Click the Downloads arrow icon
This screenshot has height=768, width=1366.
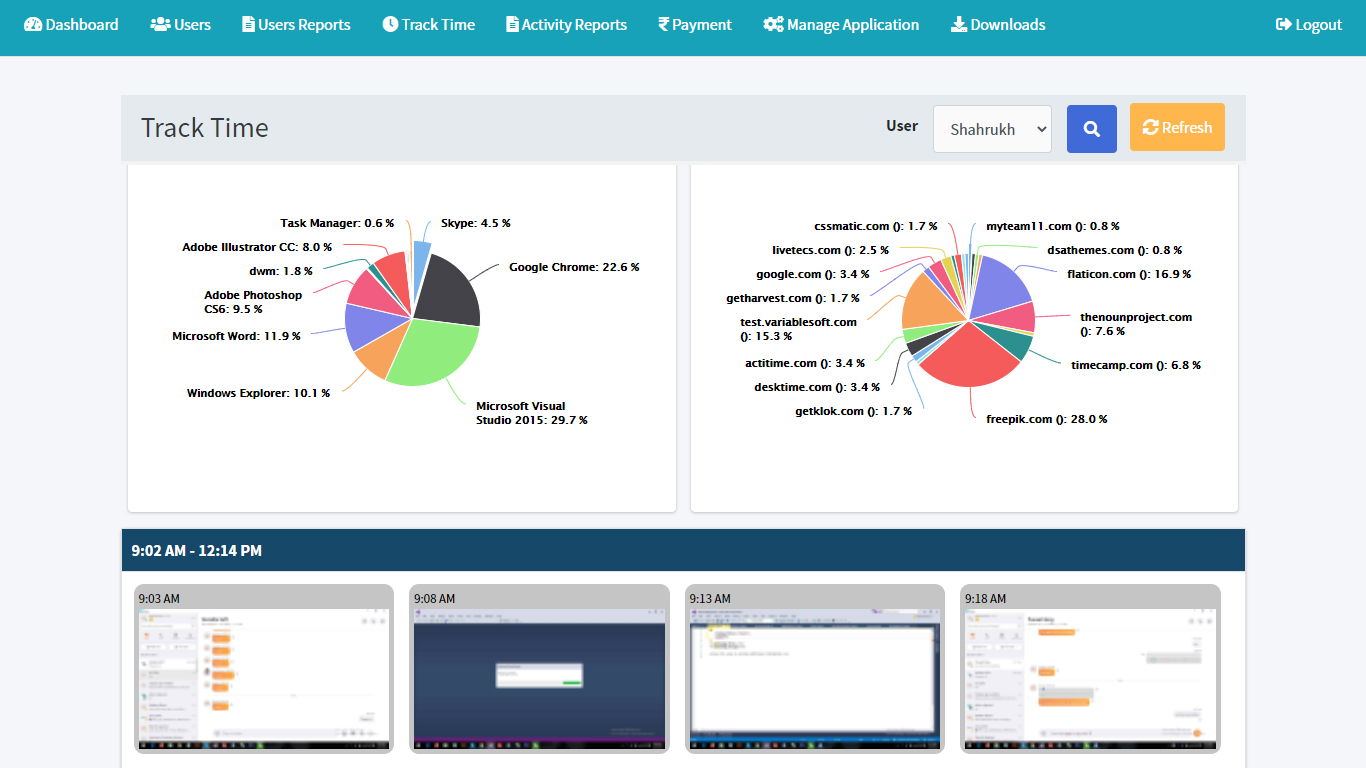[x=958, y=25]
